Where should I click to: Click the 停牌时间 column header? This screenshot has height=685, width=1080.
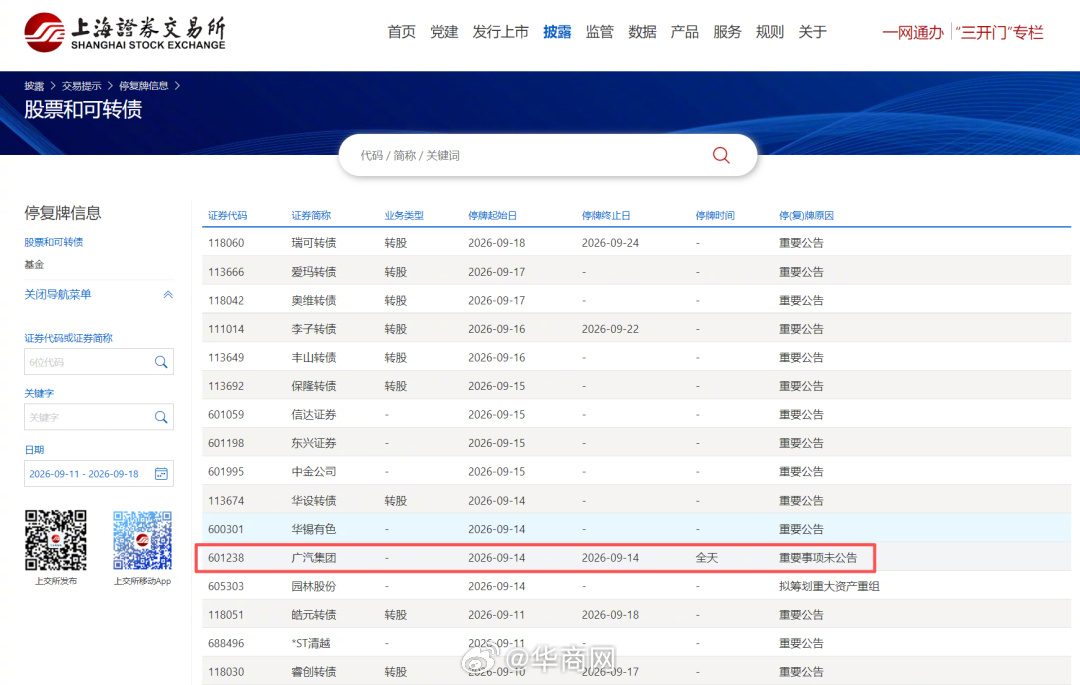[715, 215]
